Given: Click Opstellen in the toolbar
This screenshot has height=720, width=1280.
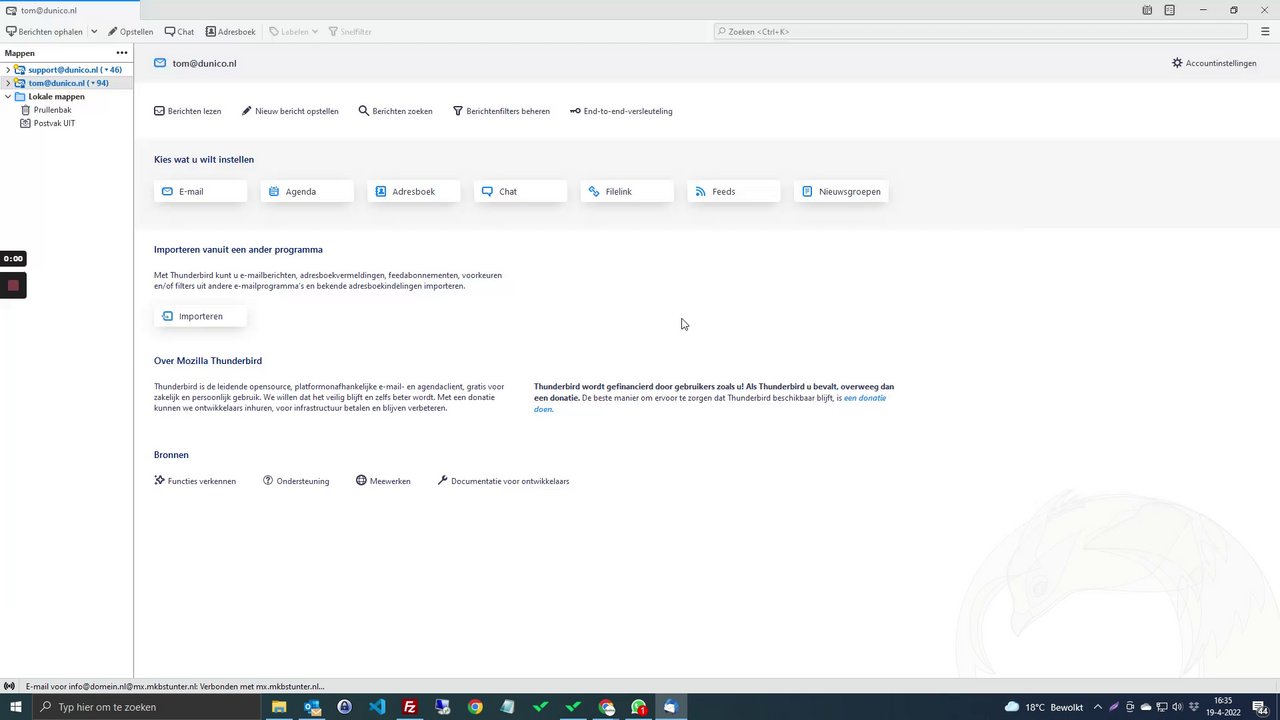Looking at the screenshot, I should (130, 32).
